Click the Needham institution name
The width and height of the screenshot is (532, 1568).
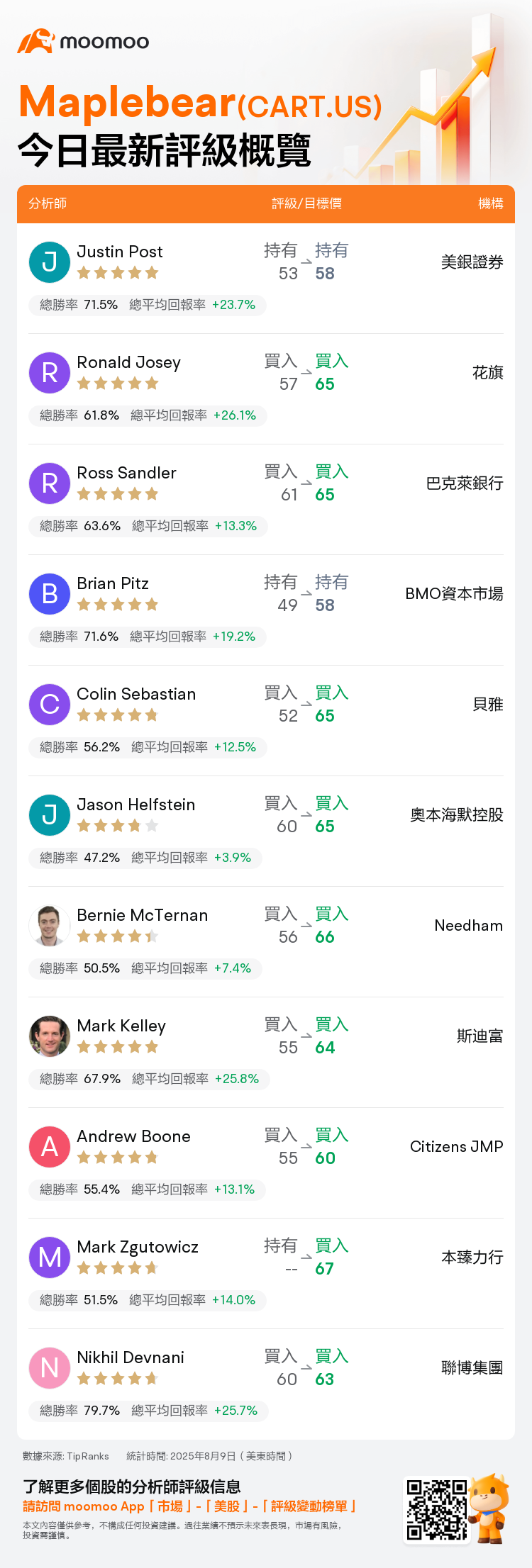pyautogui.click(x=469, y=925)
